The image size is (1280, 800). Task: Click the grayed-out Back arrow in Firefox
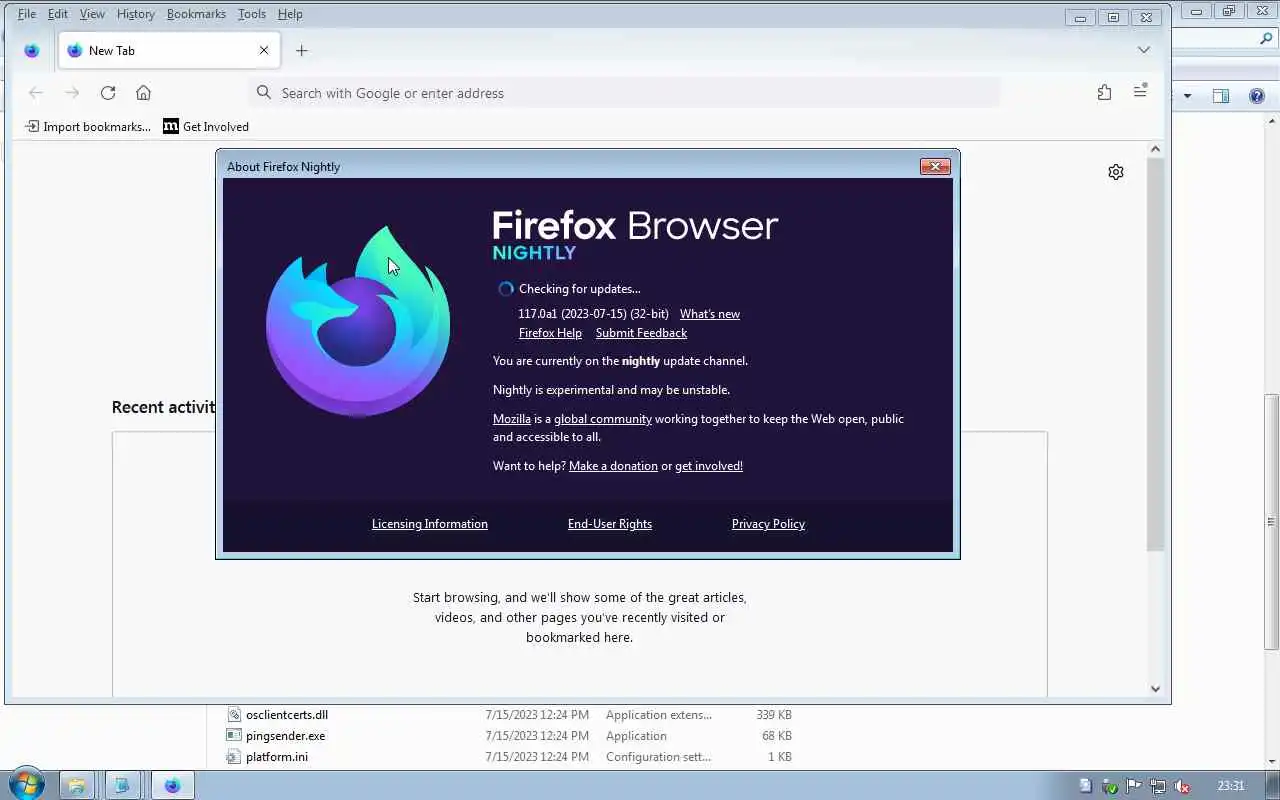(36, 93)
